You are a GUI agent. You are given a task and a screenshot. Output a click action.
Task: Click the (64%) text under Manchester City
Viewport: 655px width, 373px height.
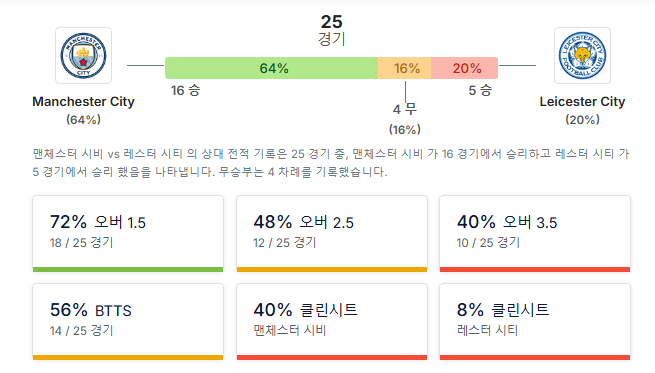[x=84, y=120]
